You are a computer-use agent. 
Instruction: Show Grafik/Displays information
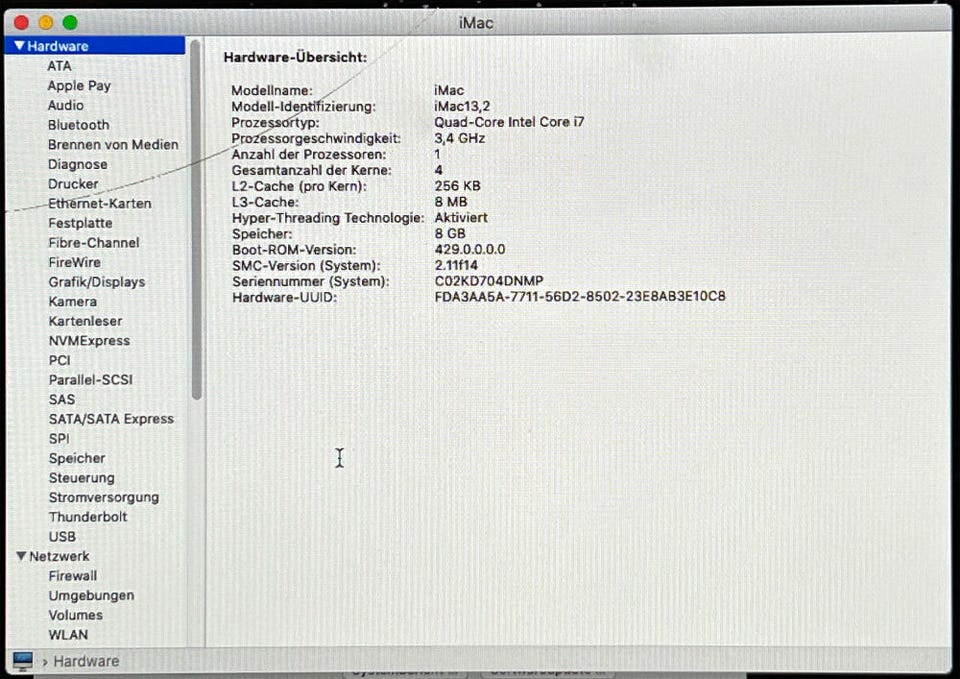pyautogui.click(x=97, y=282)
